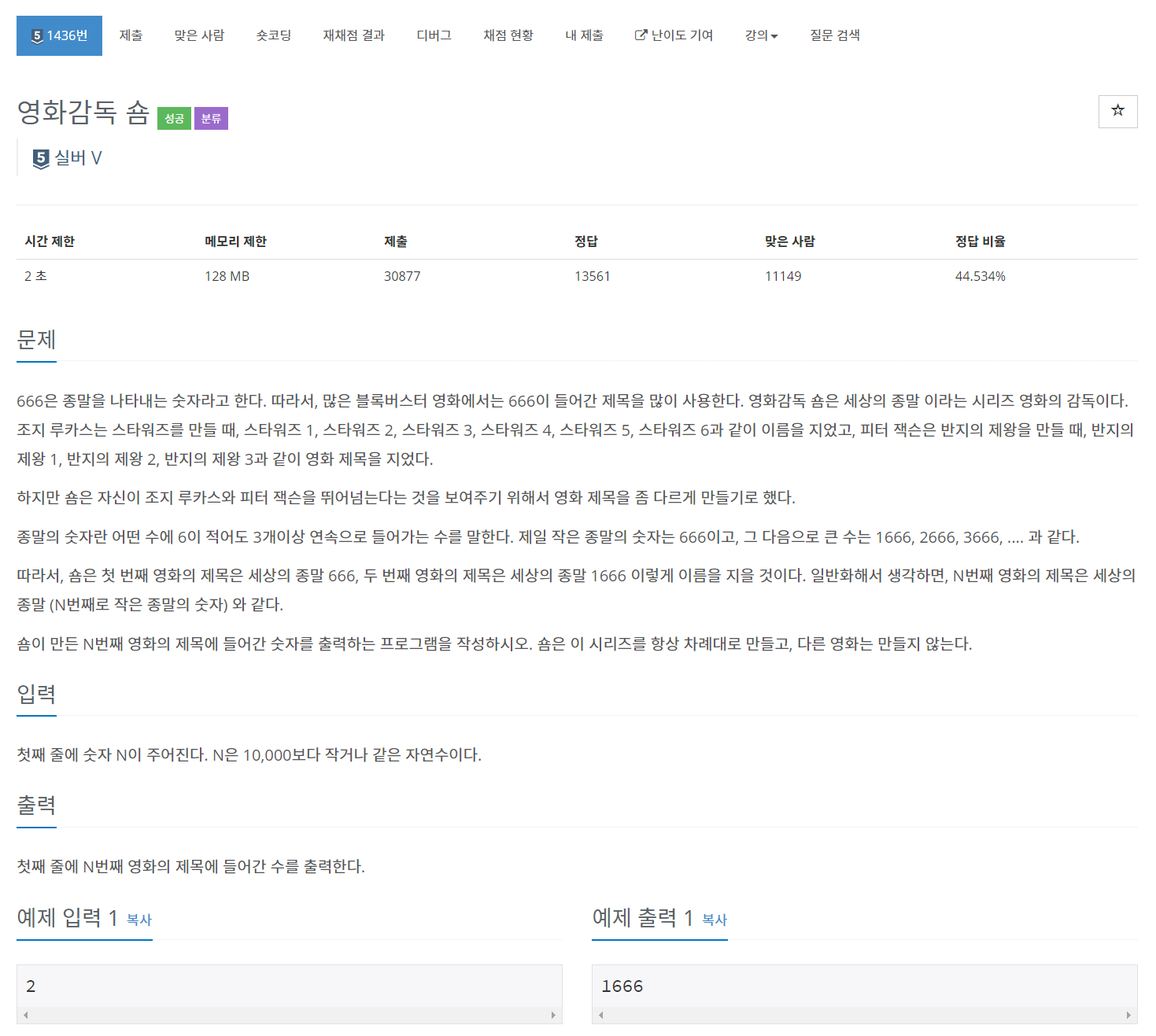Open the 디버그 tab
Image resolution: width=1156 pixels, height=1036 pixels.
coord(434,35)
